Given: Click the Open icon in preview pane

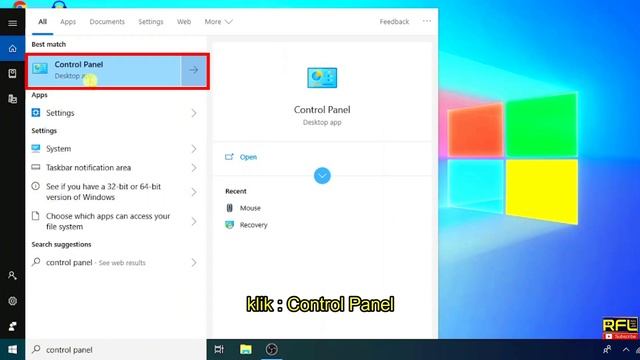Looking at the screenshot, I should (x=229, y=157).
